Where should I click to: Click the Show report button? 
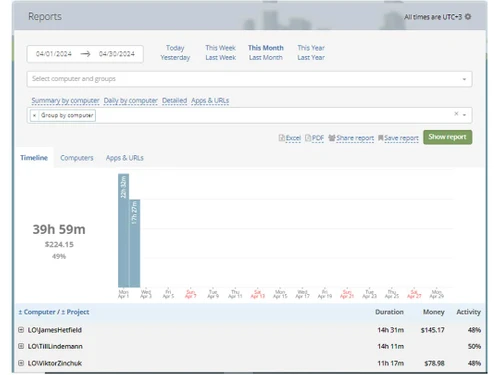[x=448, y=137]
